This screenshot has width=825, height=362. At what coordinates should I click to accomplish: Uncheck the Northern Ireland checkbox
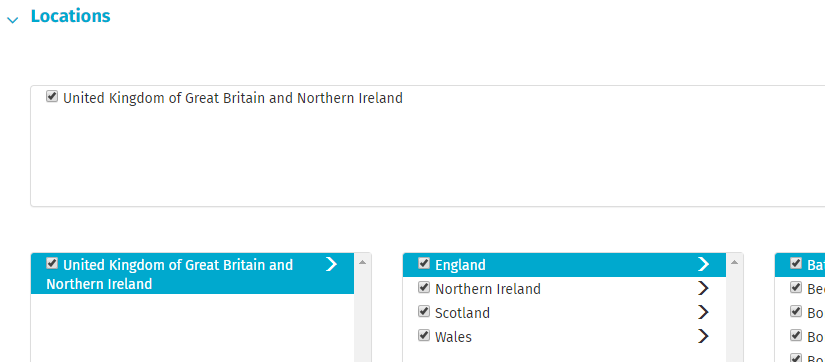pyautogui.click(x=424, y=287)
